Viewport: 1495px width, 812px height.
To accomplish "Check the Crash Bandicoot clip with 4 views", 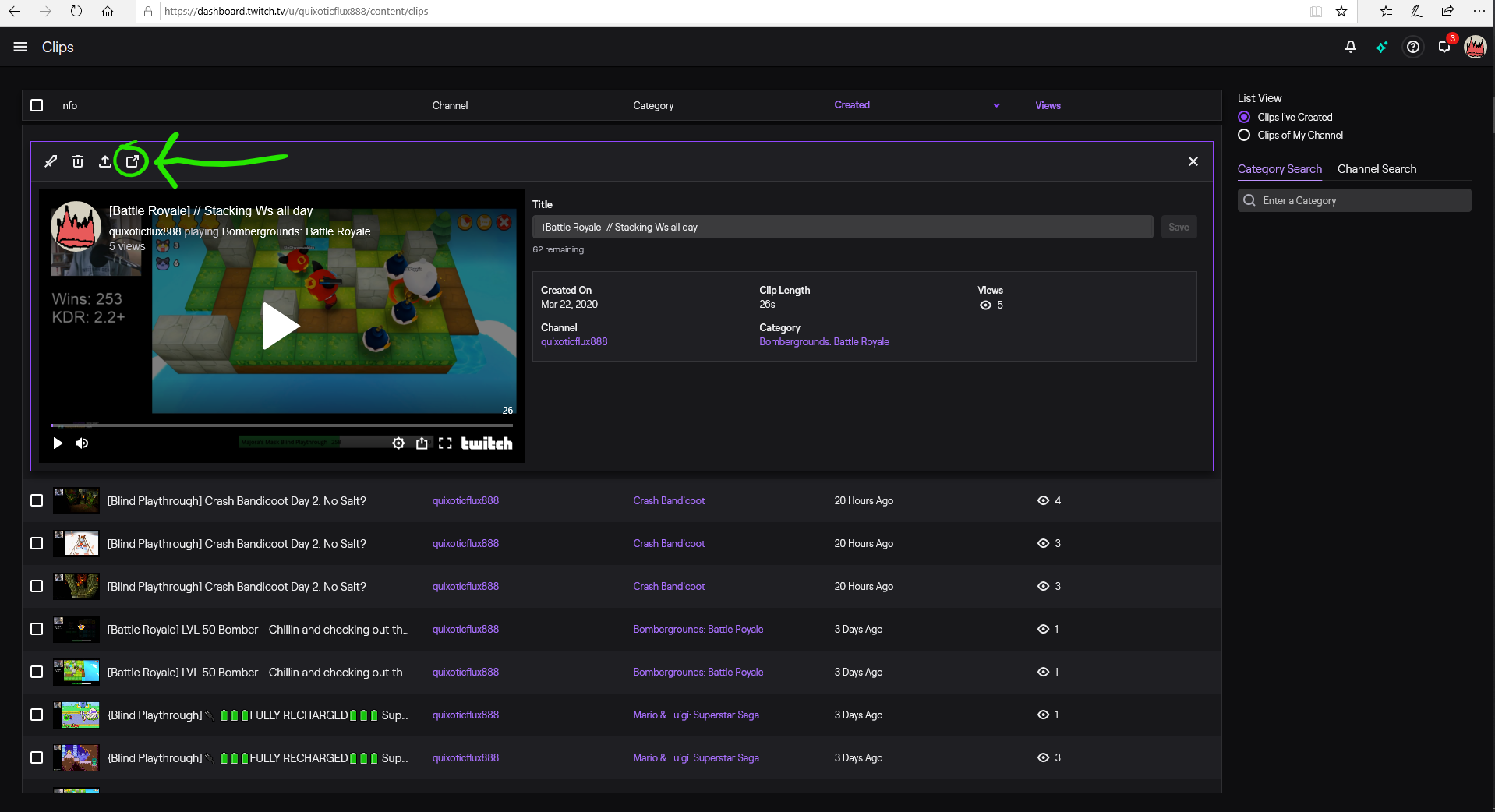I will click(x=37, y=500).
